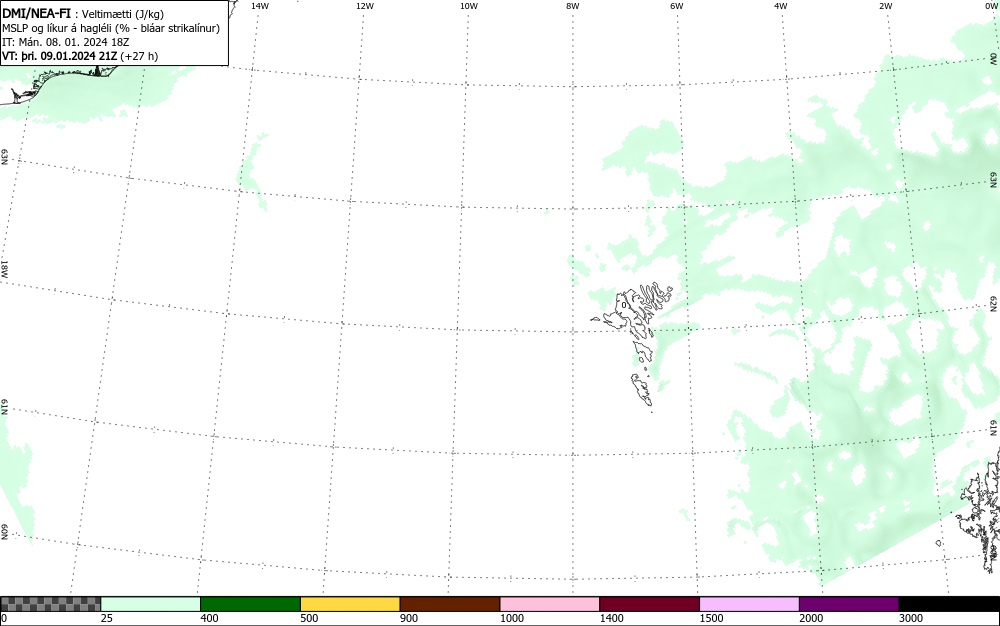The image size is (1000, 626).
Task: Click the 63N label on left edge
Action: pos(4,157)
